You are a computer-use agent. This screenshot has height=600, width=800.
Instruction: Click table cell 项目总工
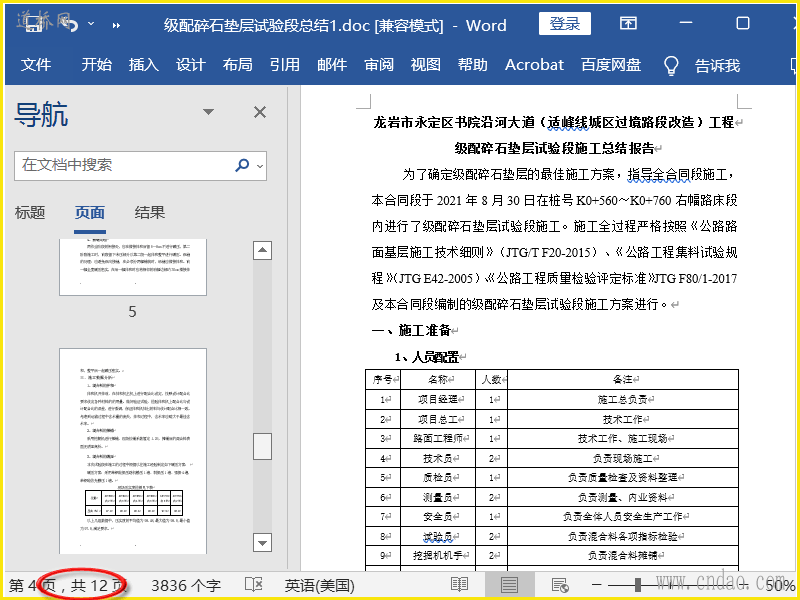tap(438, 419)
